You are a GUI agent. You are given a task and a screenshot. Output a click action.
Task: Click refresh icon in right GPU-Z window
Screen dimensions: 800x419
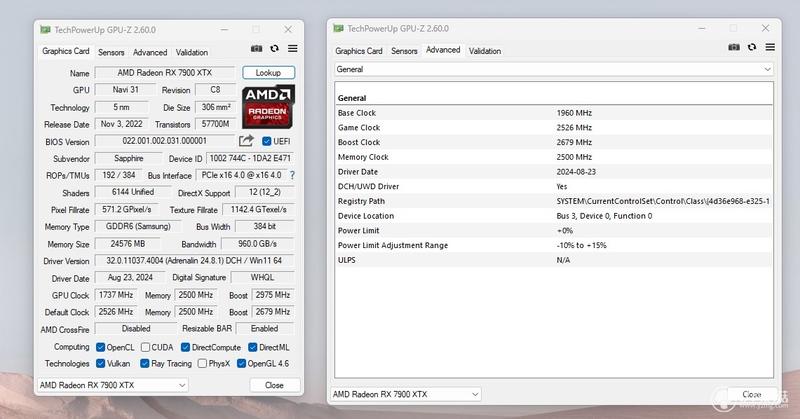tap(752, 47)
